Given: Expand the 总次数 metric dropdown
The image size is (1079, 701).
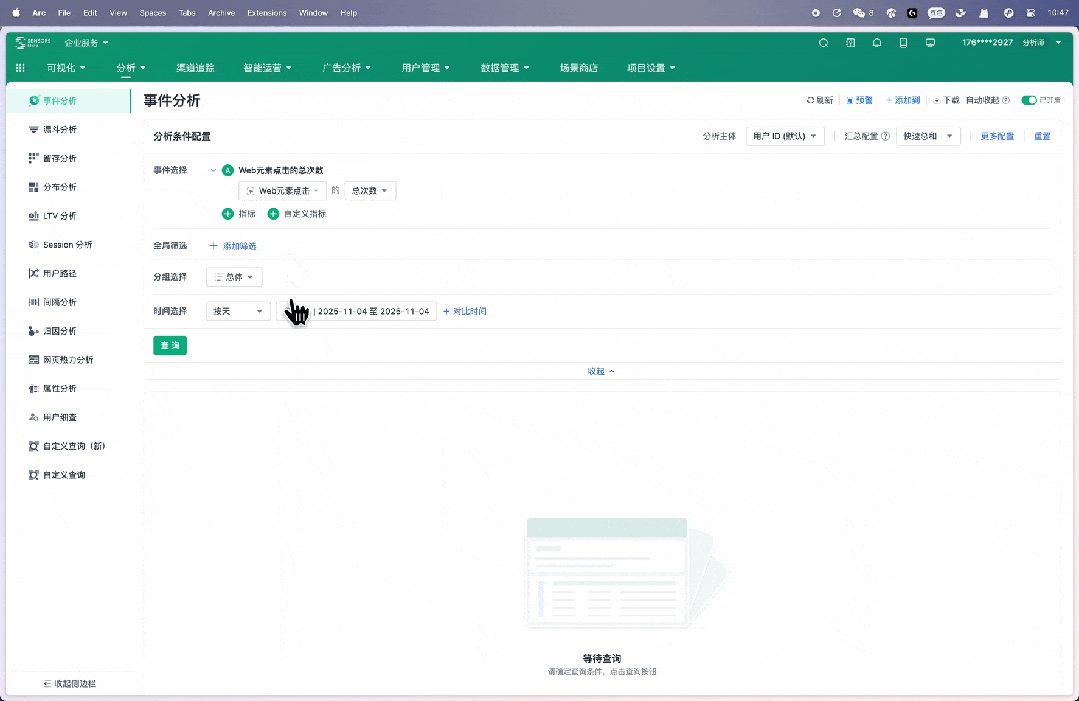Looking at the screenshot, I should (369, 190).
